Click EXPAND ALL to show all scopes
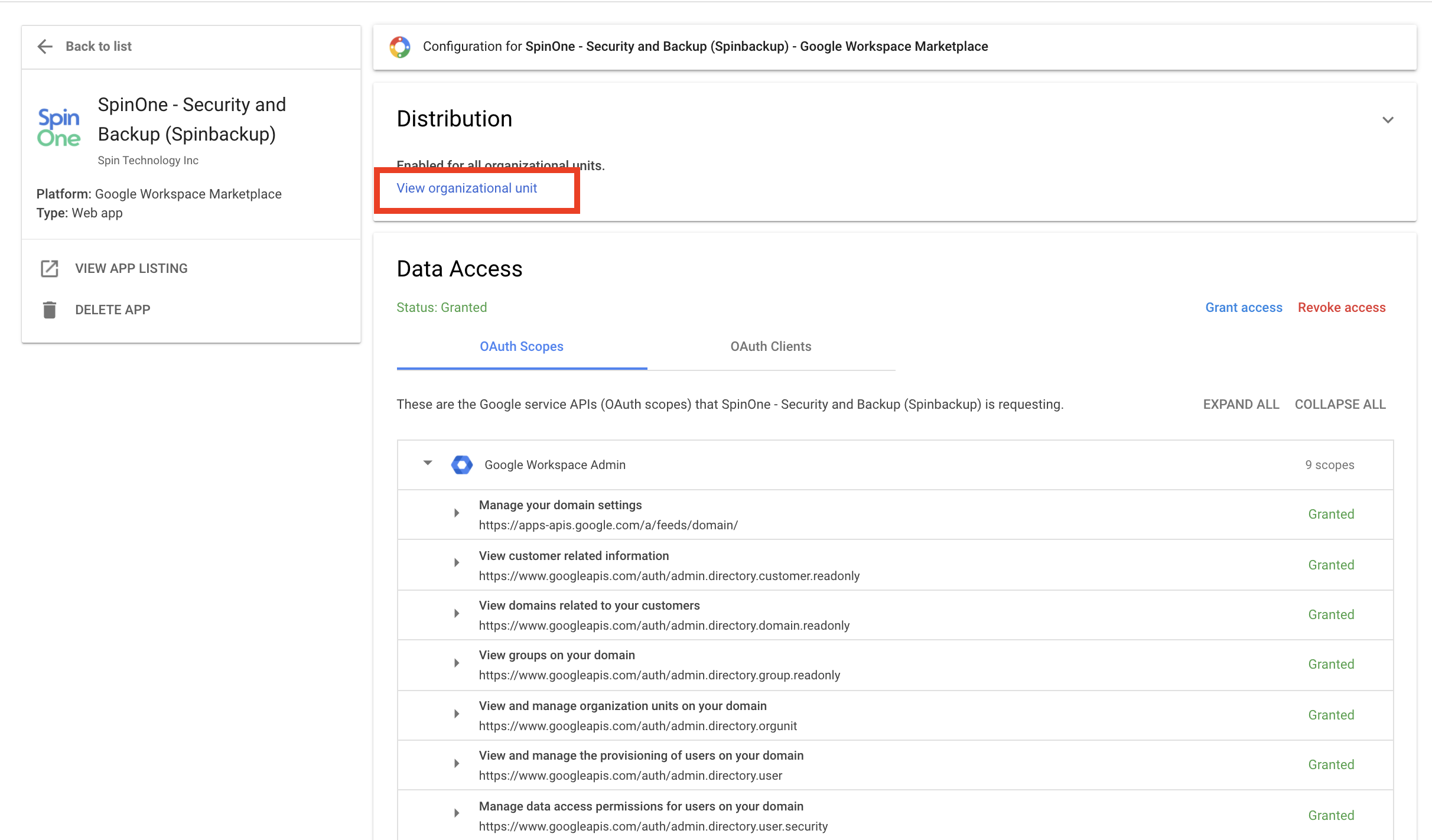1432x840 pixels. (1241, 404)
